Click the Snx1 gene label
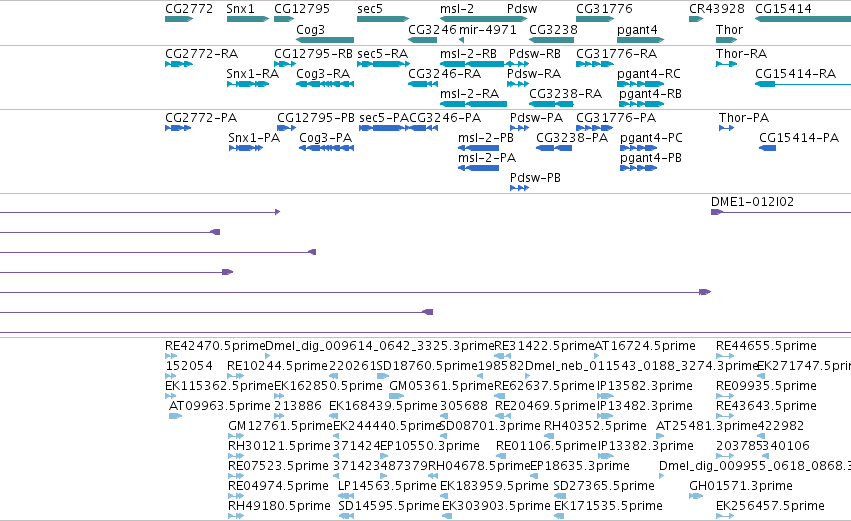Screen dimensions: 851x521 240,9
